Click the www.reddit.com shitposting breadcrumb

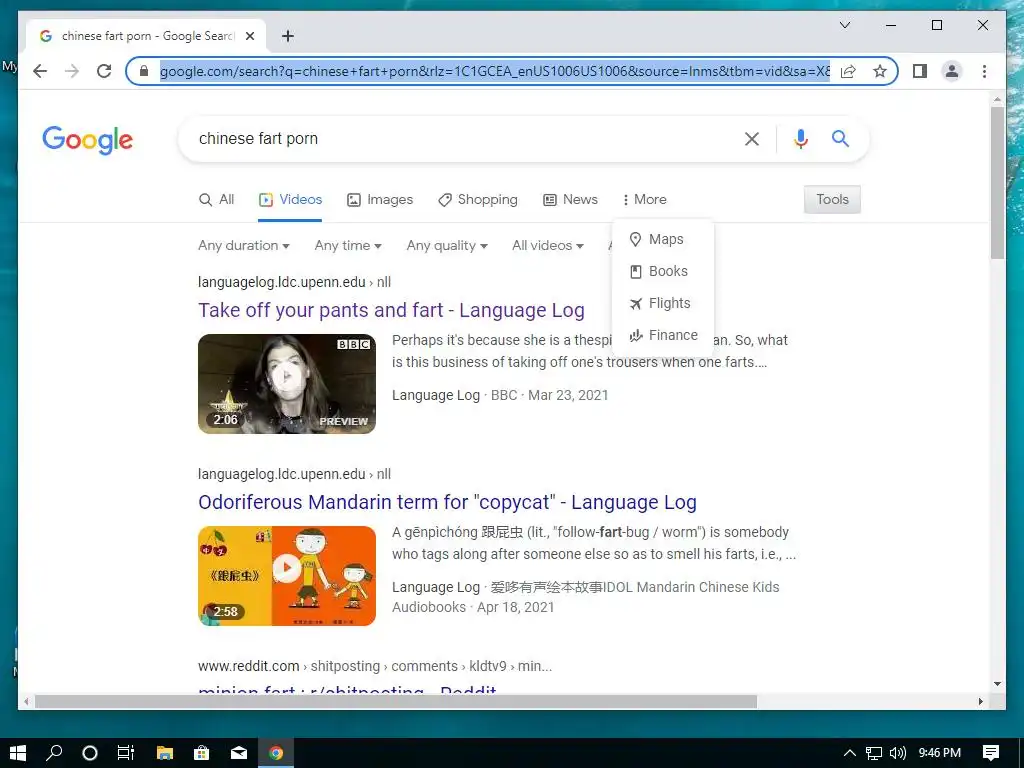375,666
